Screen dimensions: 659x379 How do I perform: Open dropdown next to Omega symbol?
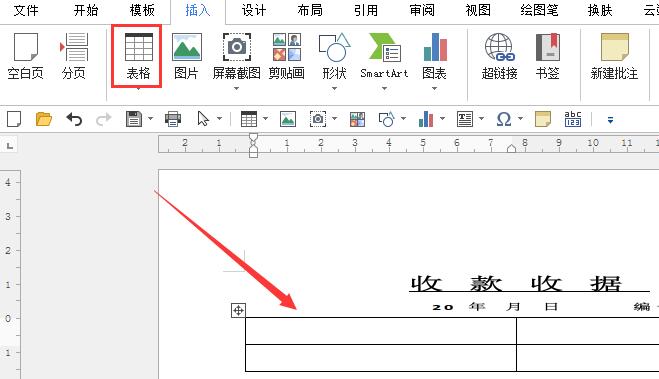(520, 119)
